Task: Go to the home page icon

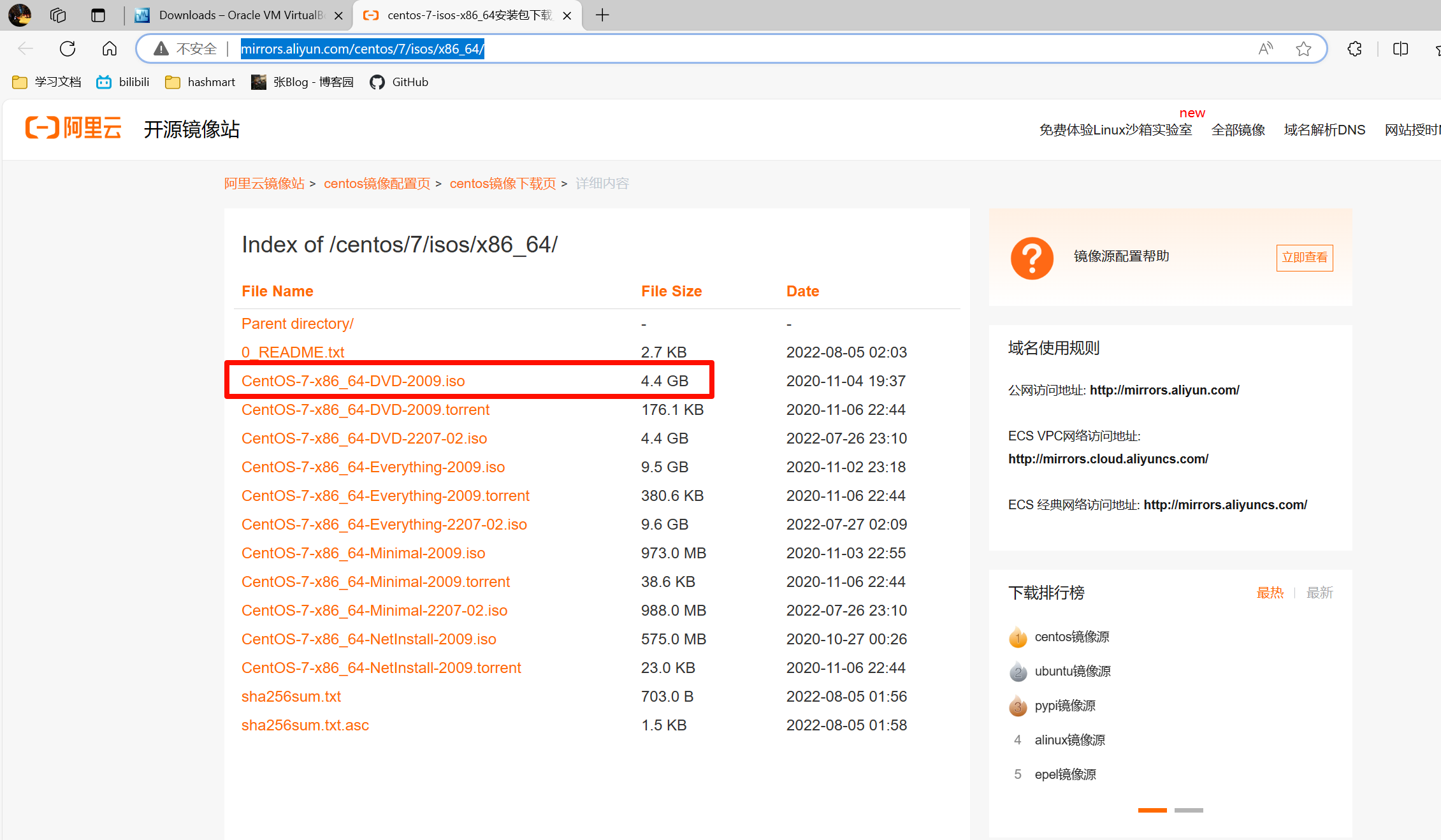Action: coord(110,48)
